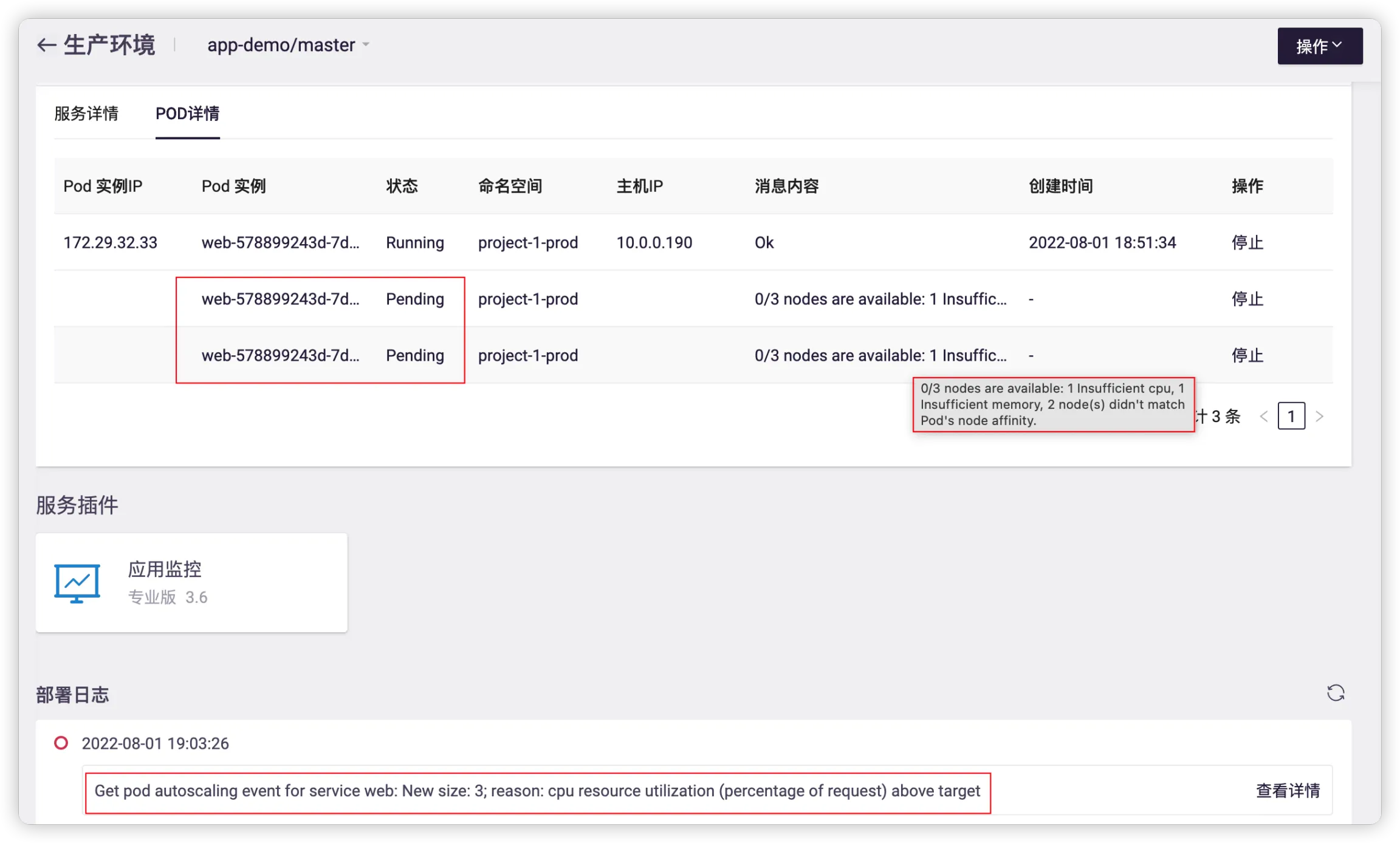Click the 应用监控 monitor icon
Image resolution: width=1400 pixels, height=843 pixels.
(x=77, y=583)
